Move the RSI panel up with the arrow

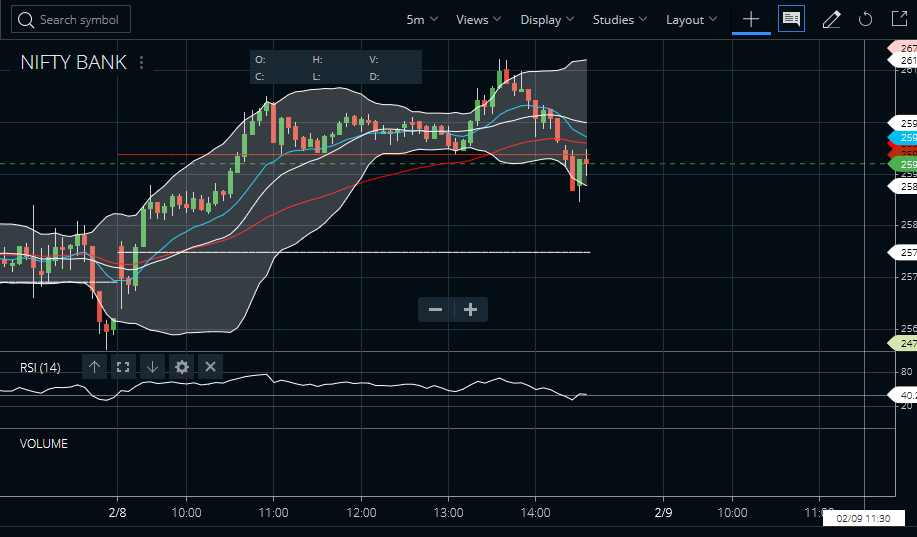pyautogui.click(x=94, y=367)
